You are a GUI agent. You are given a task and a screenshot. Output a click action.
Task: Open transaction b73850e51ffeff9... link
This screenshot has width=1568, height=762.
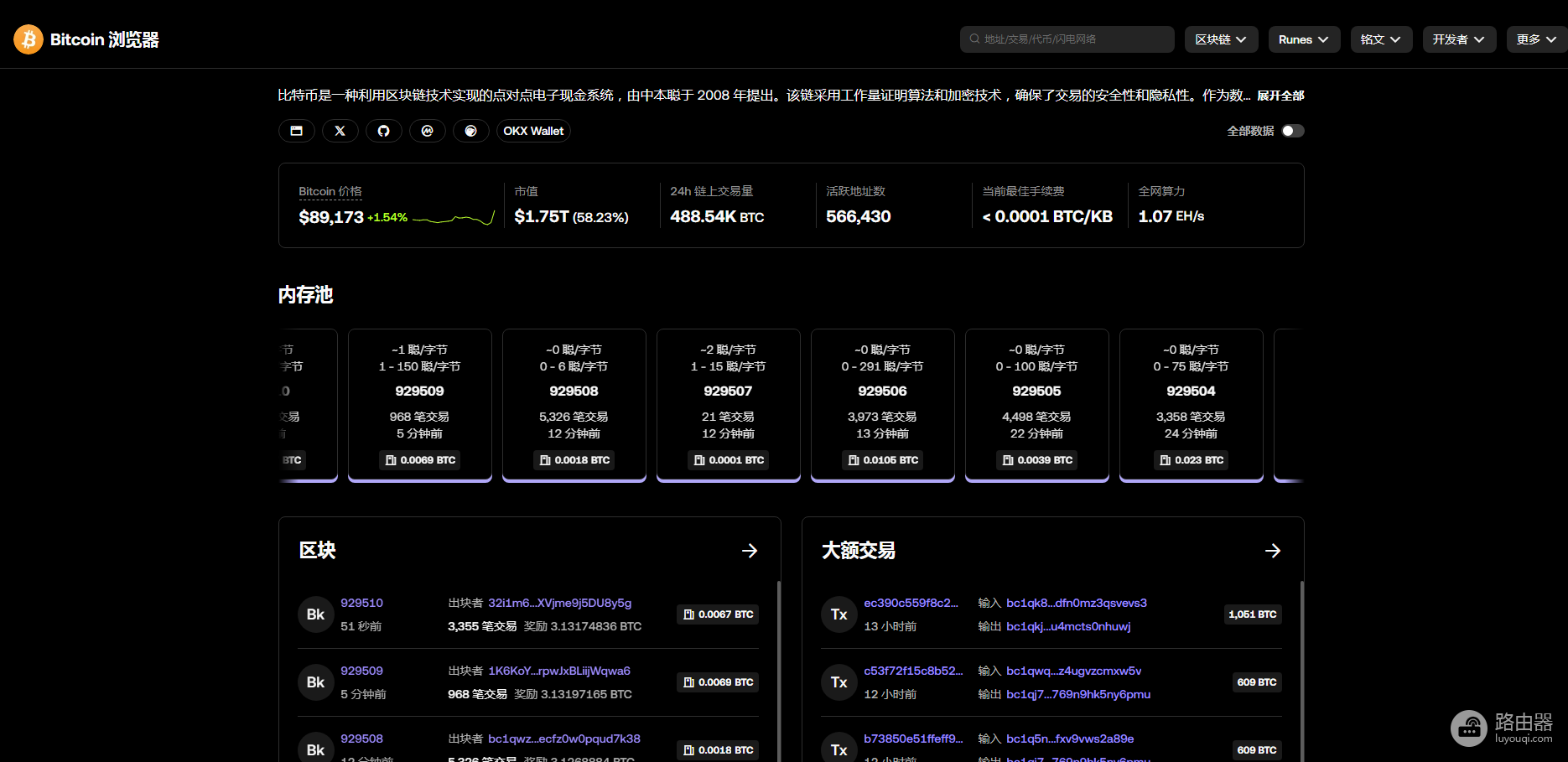913,739
